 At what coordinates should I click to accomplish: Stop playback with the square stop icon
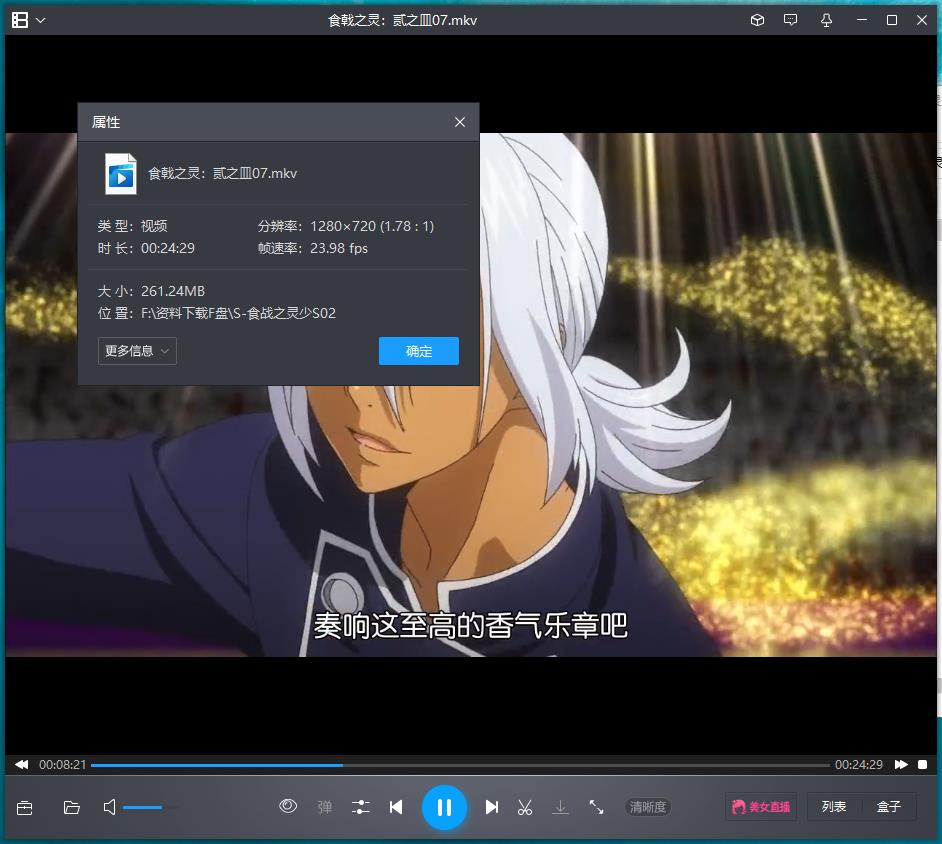[923, 765]
